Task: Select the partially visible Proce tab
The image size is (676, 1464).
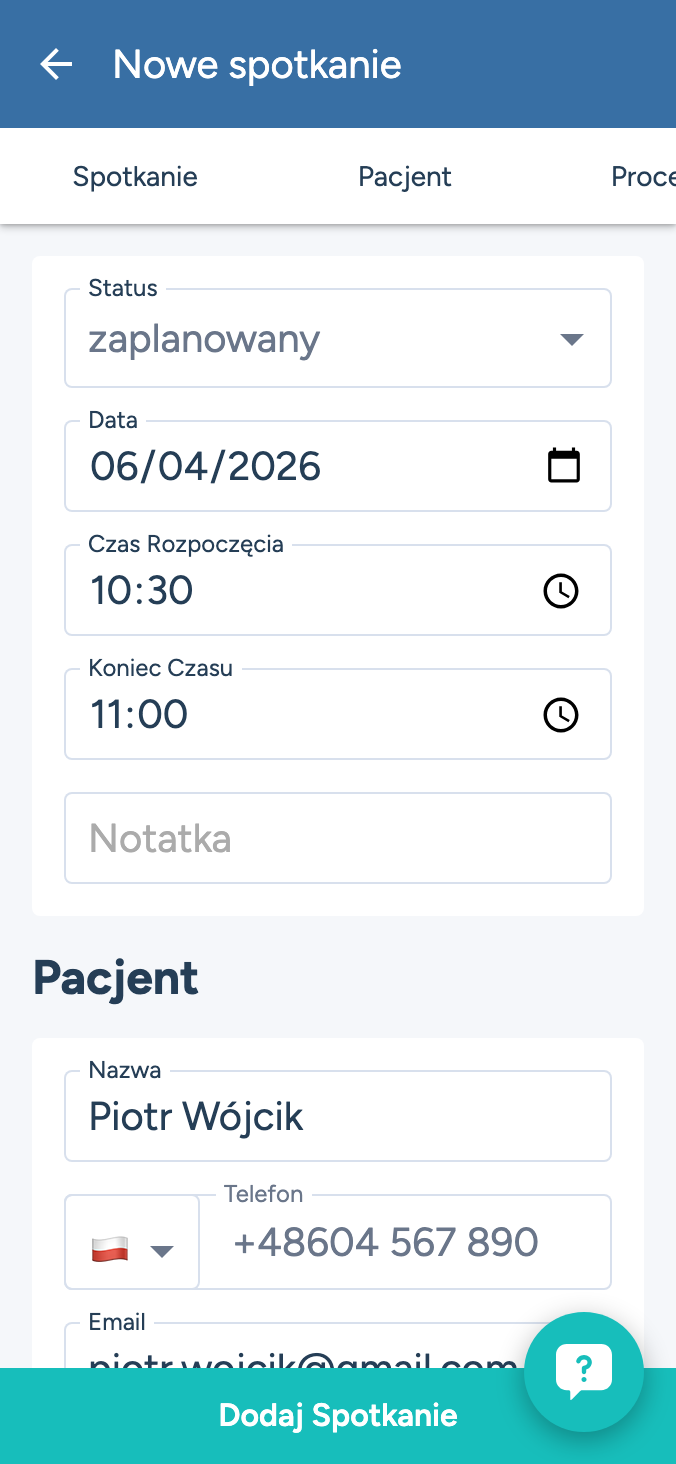Action: point(643,177)
